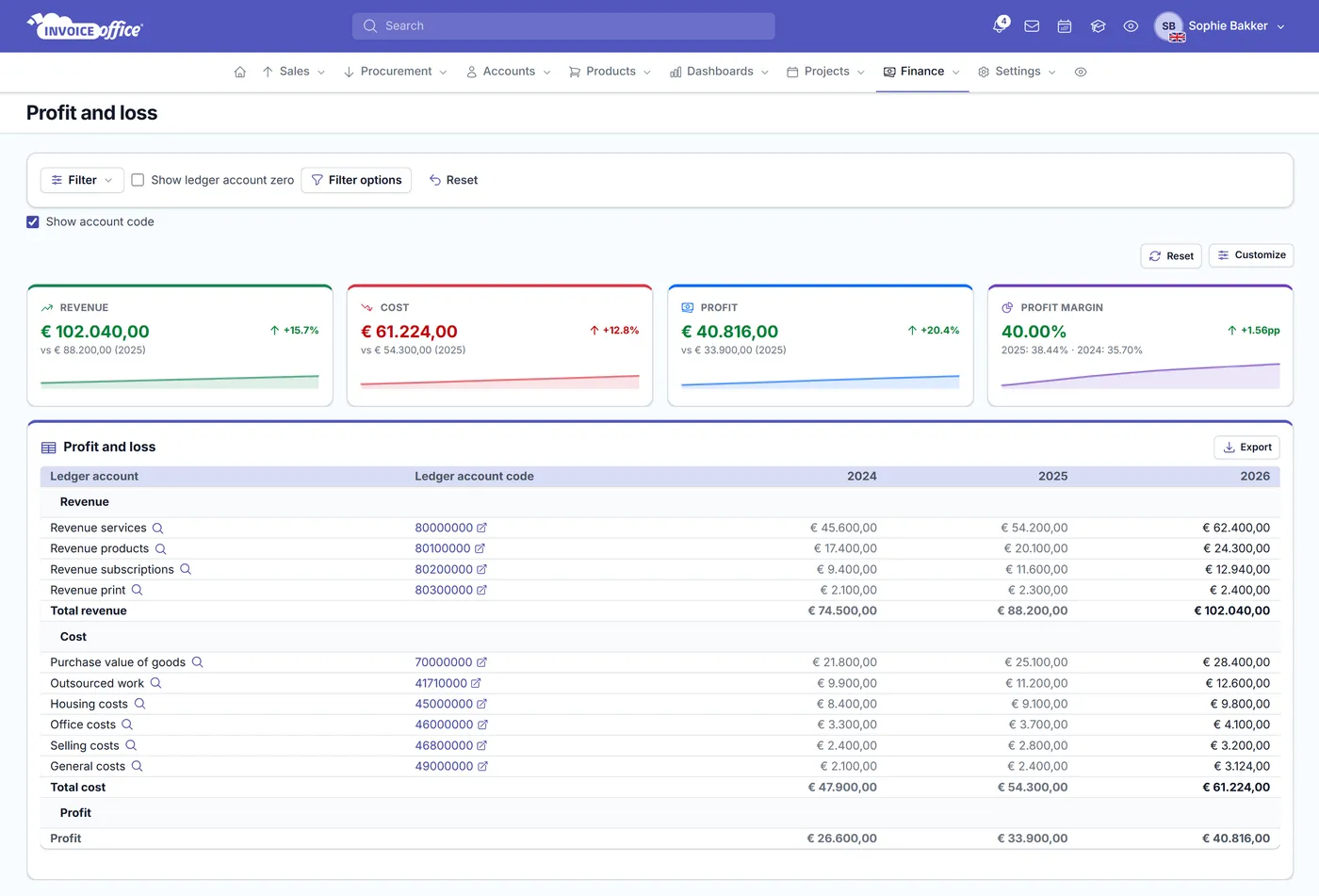1319x896 pixels.
Task: Uncheck Show account code checkbox
Action: tap(33, 222)
